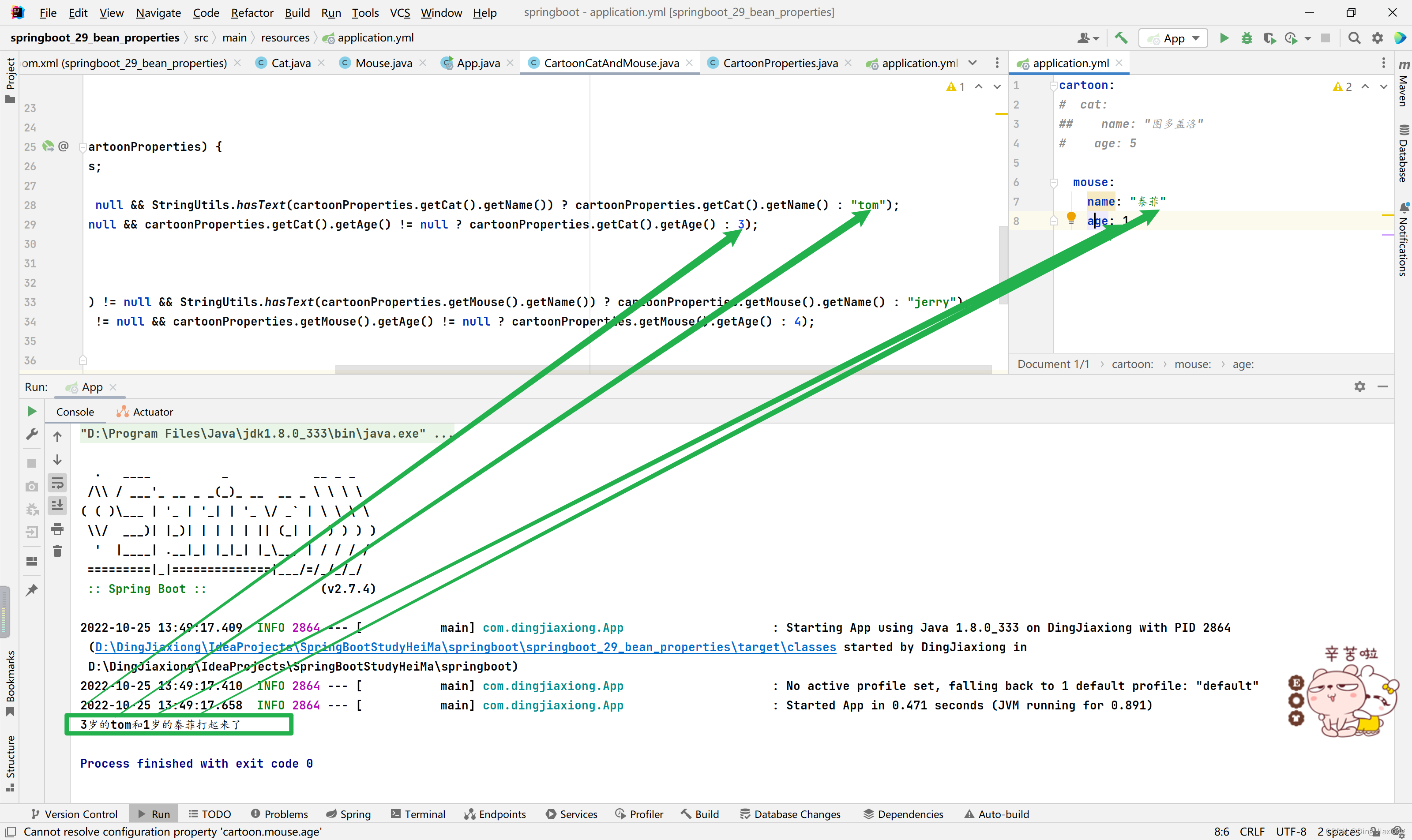Switch to the CartoonProperties.java tab
This screenshot has width=1412, height=840.
point(780,63)
